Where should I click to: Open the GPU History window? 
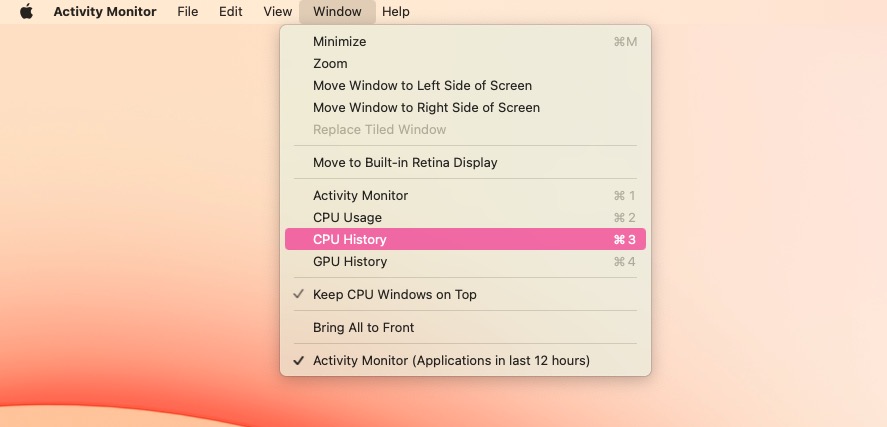click(349, 262)
